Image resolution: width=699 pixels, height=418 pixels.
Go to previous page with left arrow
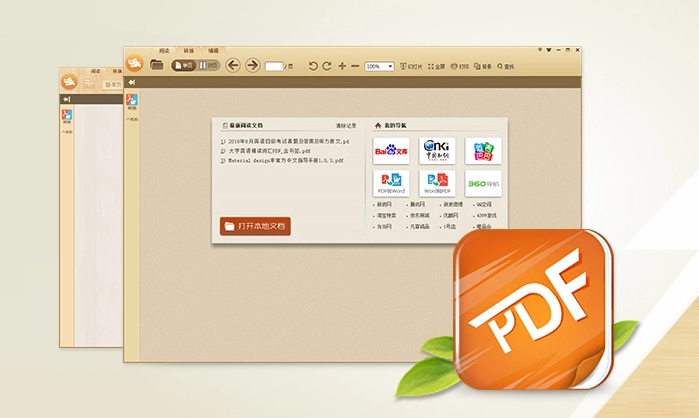click(x=233, y=66)
